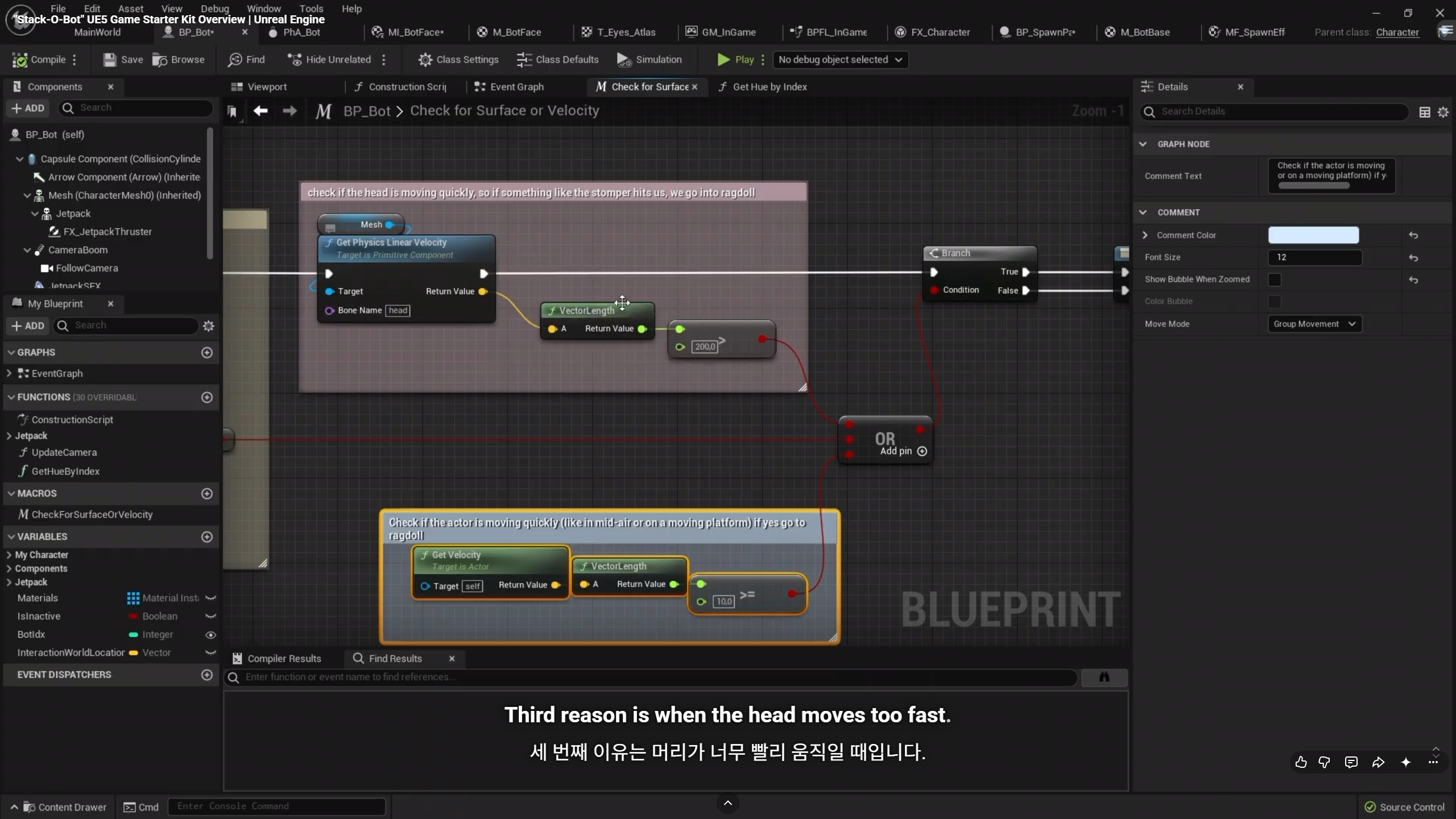Viewport: 1456px width, 819px height.
Task: Open the File menu
Action: coord(58,9)
